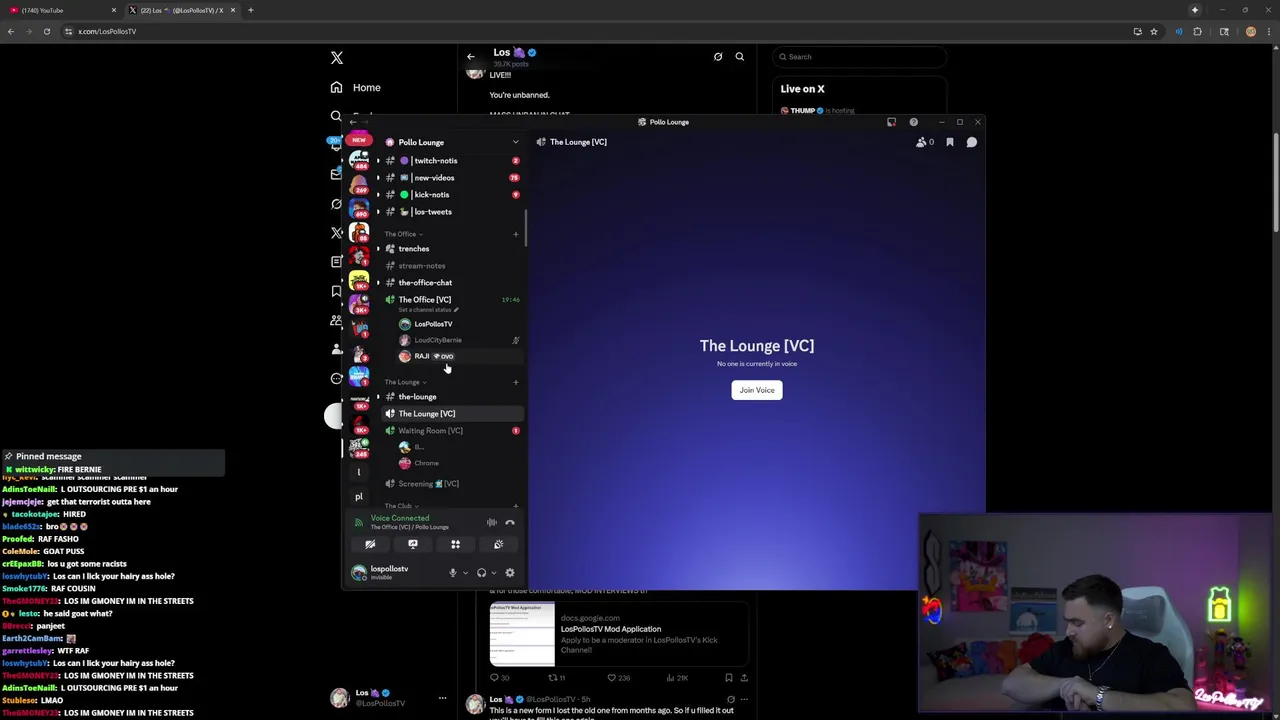Click Join Voice button
This screenshot has width=1280, height=720.
tap(757, 390)
